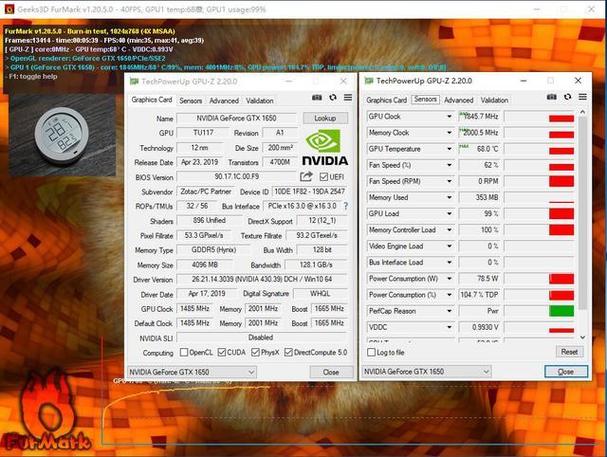The image size is (607, 457).
Task: Click the Sensors list scrollbar down arrow
Action: [583, 337]
